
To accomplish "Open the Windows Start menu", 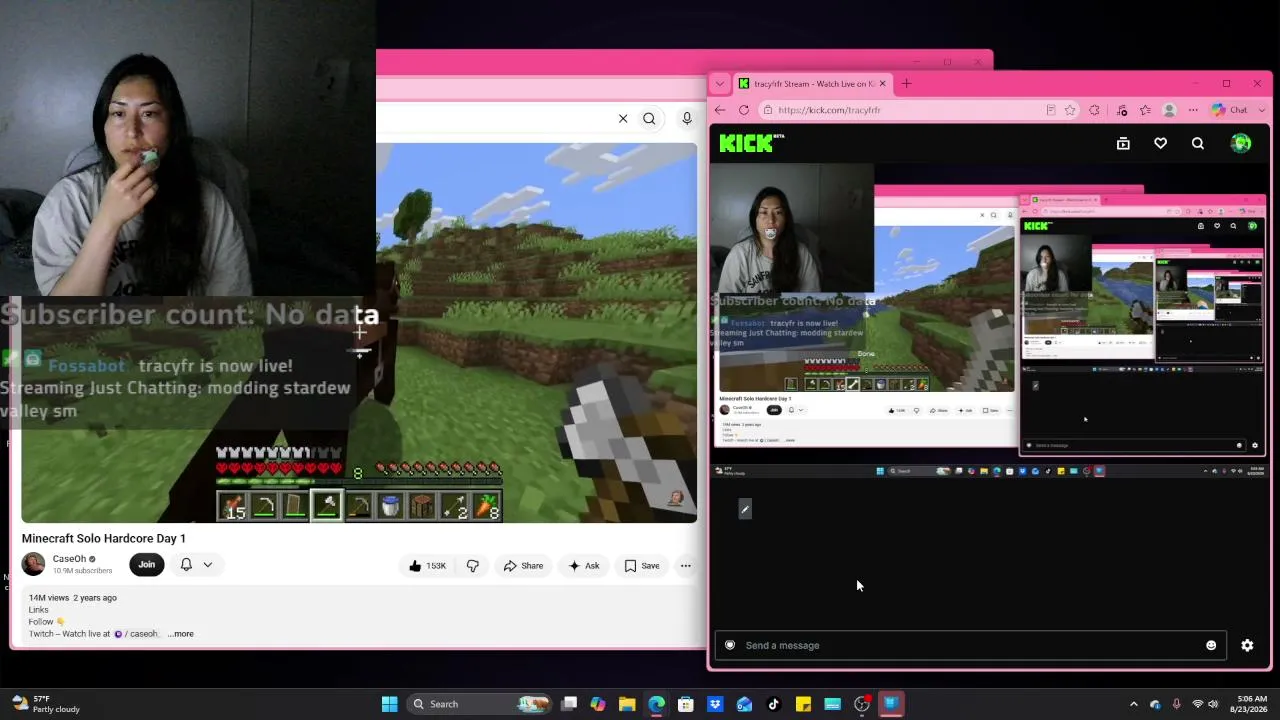I will pyautogui.click(x=389, y=704).
